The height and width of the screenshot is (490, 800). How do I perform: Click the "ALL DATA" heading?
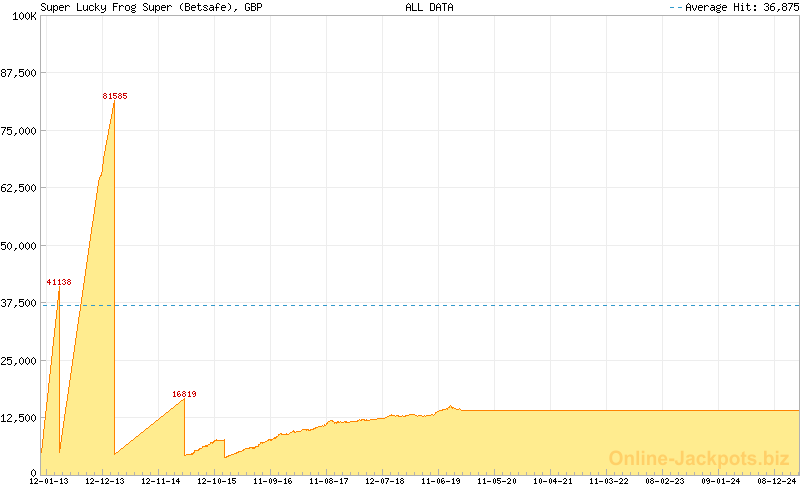429,7
